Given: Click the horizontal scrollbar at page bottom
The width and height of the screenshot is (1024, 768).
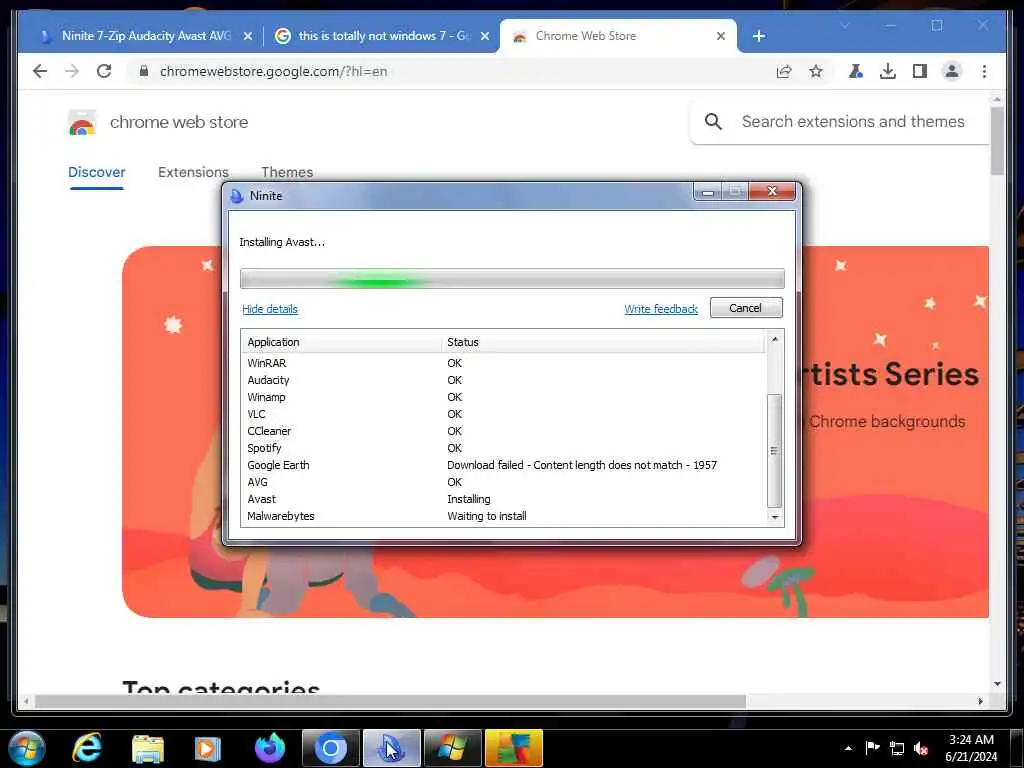Looking at the screenshot, I should (390, 701).
